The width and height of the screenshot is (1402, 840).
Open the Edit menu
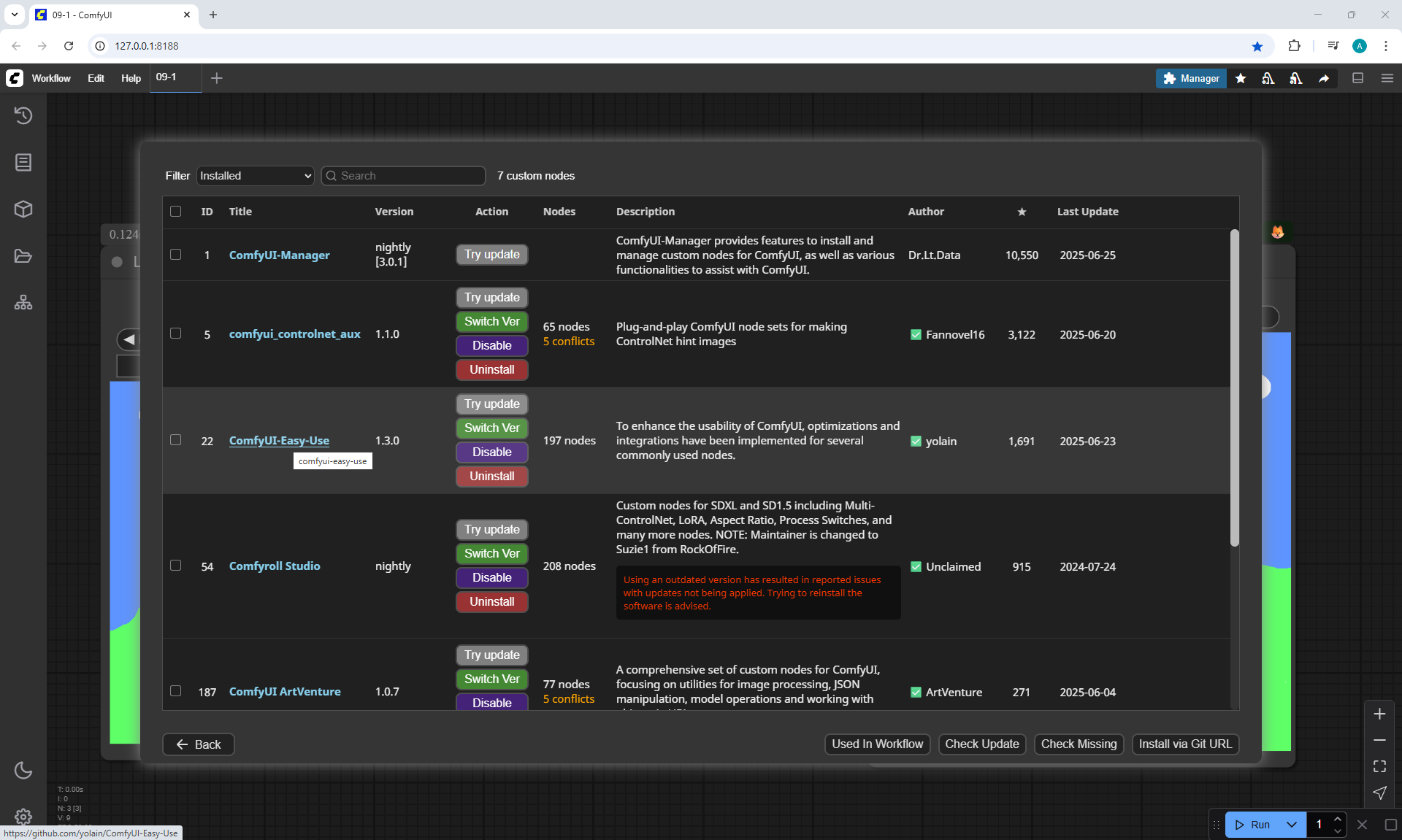[96, 78]
